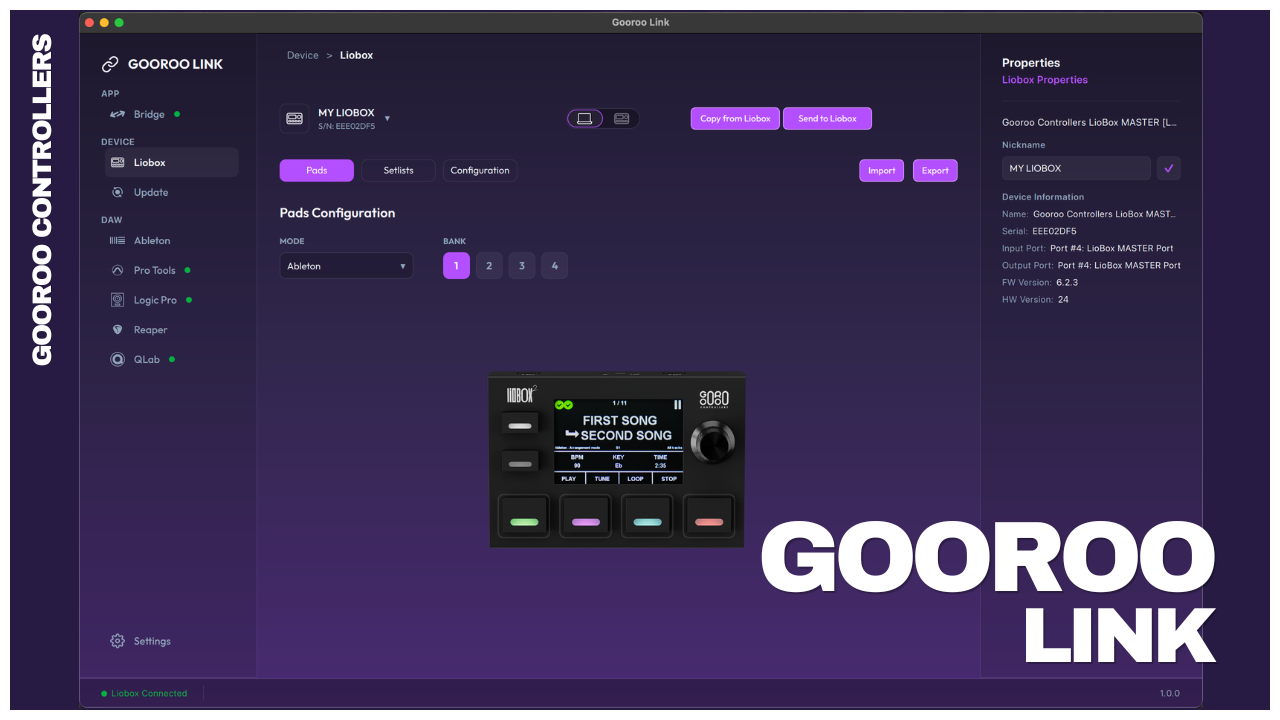Image resolution: width=1280 pixels, height=720 pixels.
Task: Switch to device view toggle
Action: [621, 119]
